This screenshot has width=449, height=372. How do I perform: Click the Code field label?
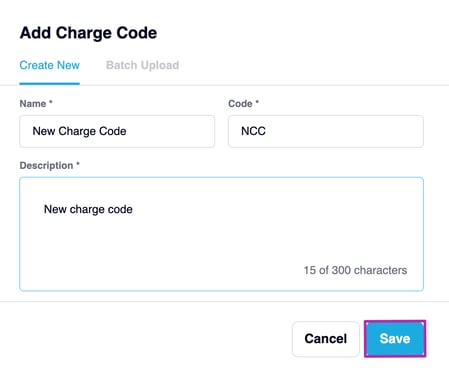tap(240, 104)
